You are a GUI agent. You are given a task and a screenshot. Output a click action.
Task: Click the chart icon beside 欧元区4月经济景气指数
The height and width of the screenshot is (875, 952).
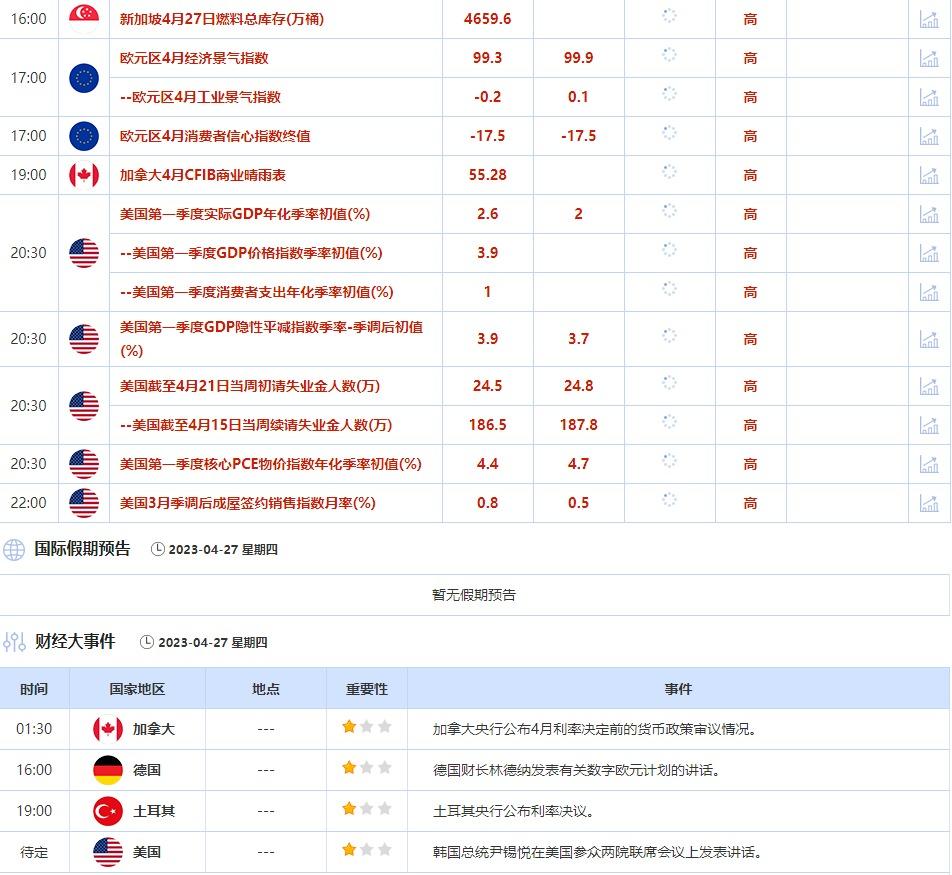(x=932, y=57)
